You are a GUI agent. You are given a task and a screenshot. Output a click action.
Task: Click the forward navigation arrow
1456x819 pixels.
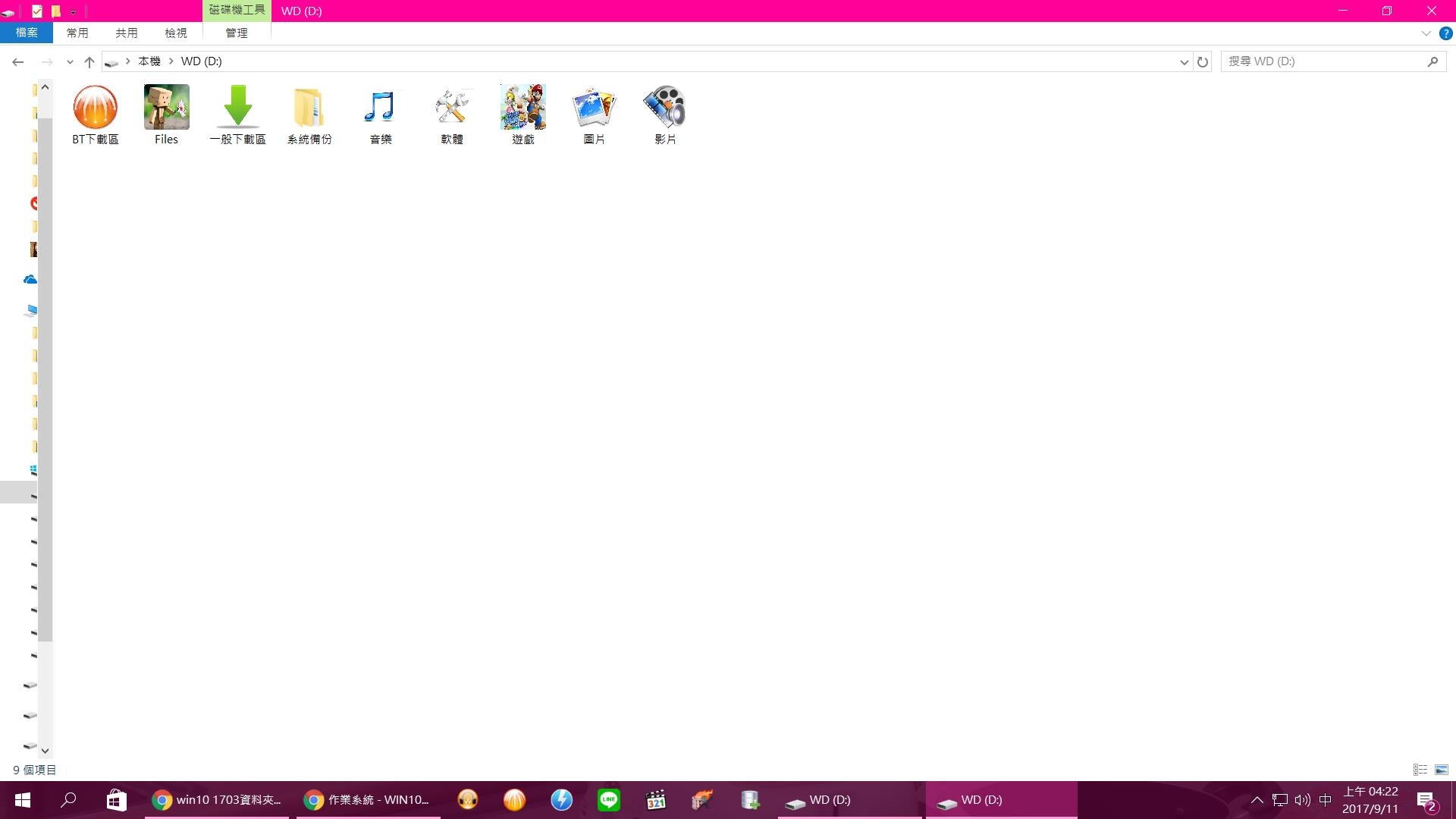pyautogui.click(x=47, y=61)
